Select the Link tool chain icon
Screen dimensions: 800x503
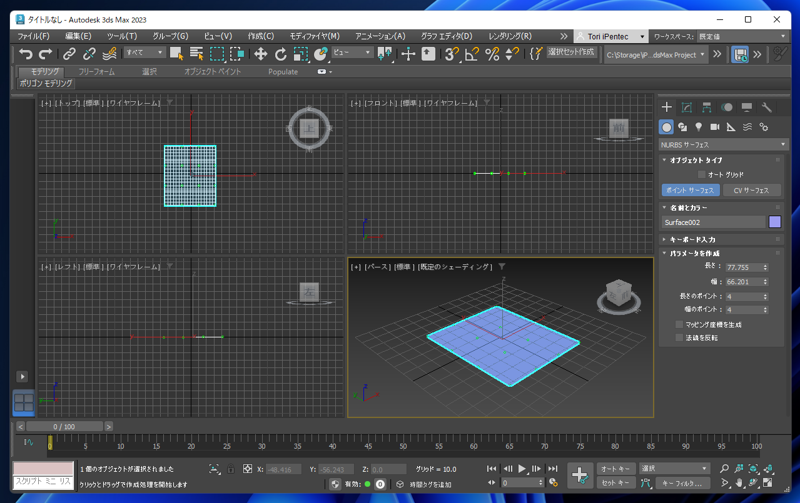coord(69,54)
